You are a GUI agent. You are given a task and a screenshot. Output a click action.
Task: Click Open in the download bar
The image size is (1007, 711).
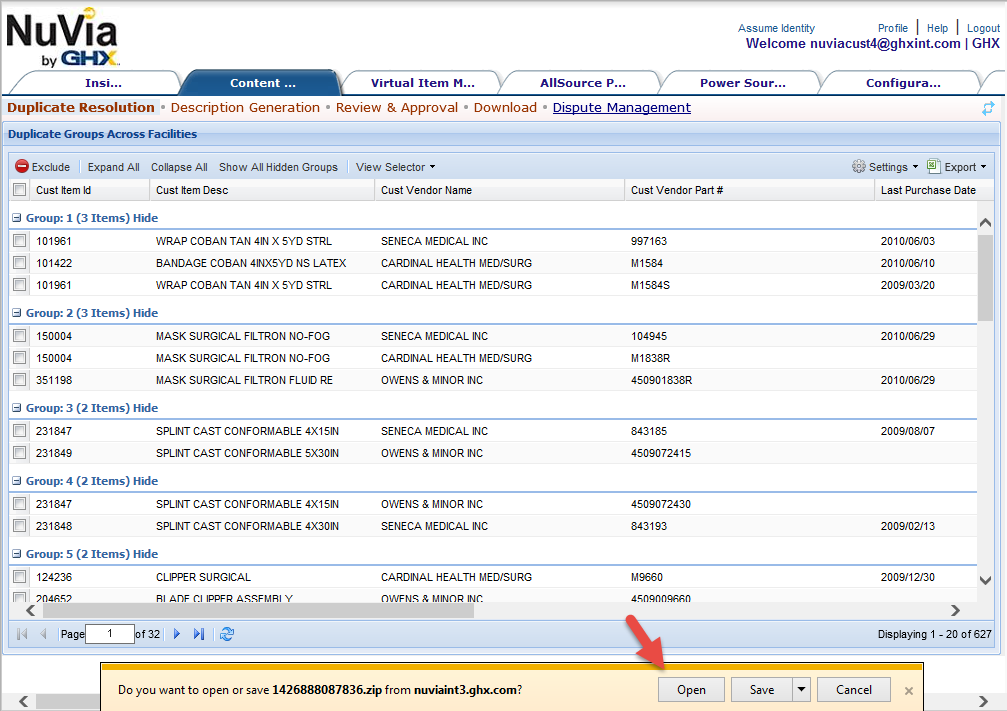tap(691, 690)
